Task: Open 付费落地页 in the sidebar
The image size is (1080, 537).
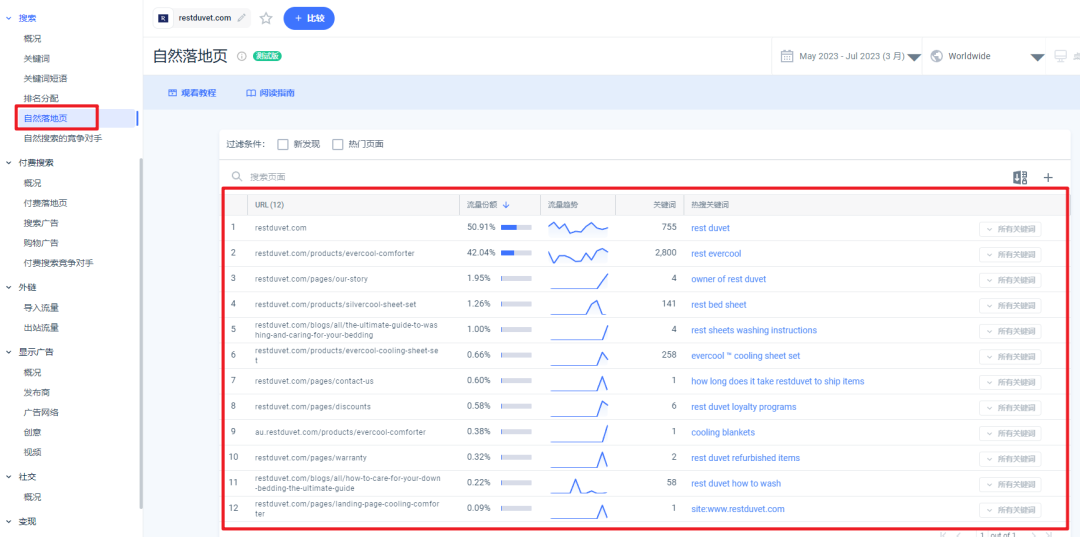Action: [45, 203]
